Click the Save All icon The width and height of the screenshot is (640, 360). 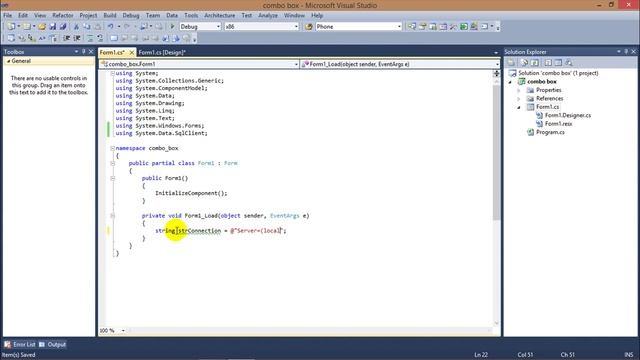click(63, 27)
